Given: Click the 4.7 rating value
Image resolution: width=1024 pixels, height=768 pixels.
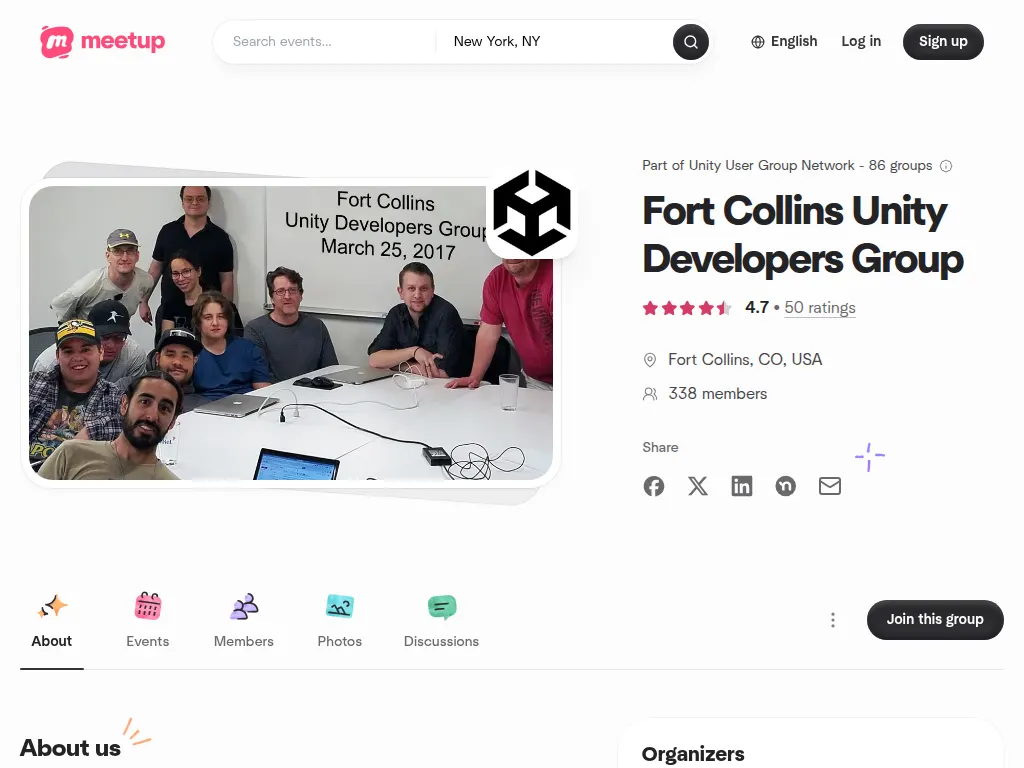Looking at the screenshot, I should coord(757,308).
